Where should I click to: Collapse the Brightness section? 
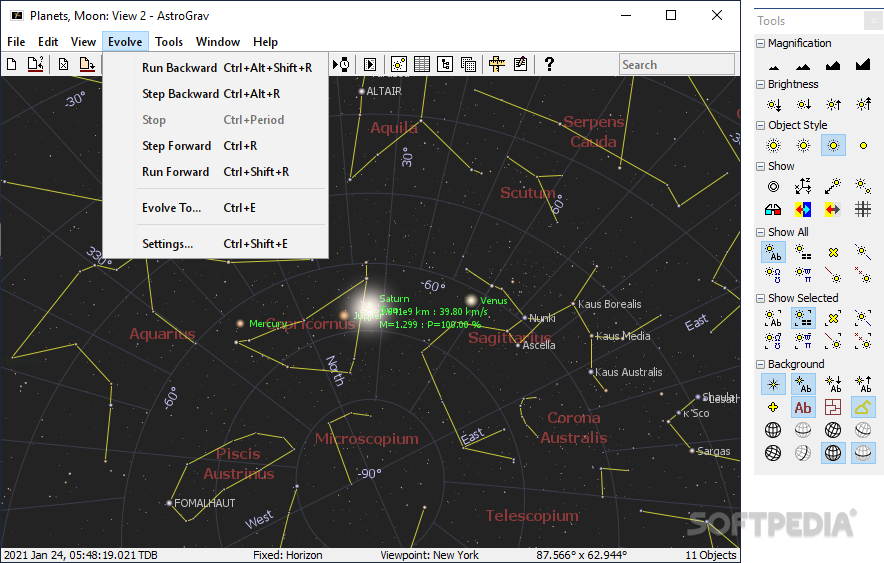pos(761,85)
